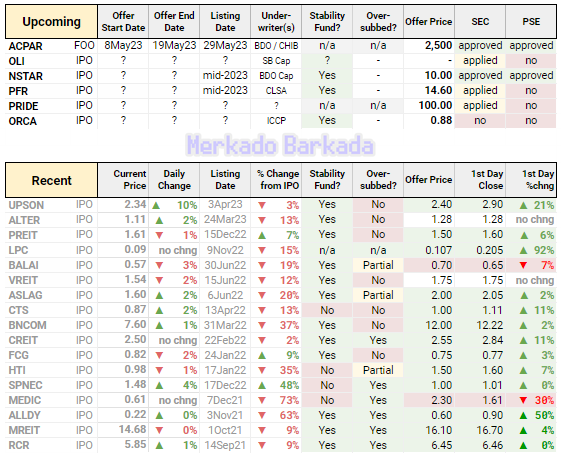Click the Daily Change column header
This screenshot has width=561, height=456.
click(174, 180)
